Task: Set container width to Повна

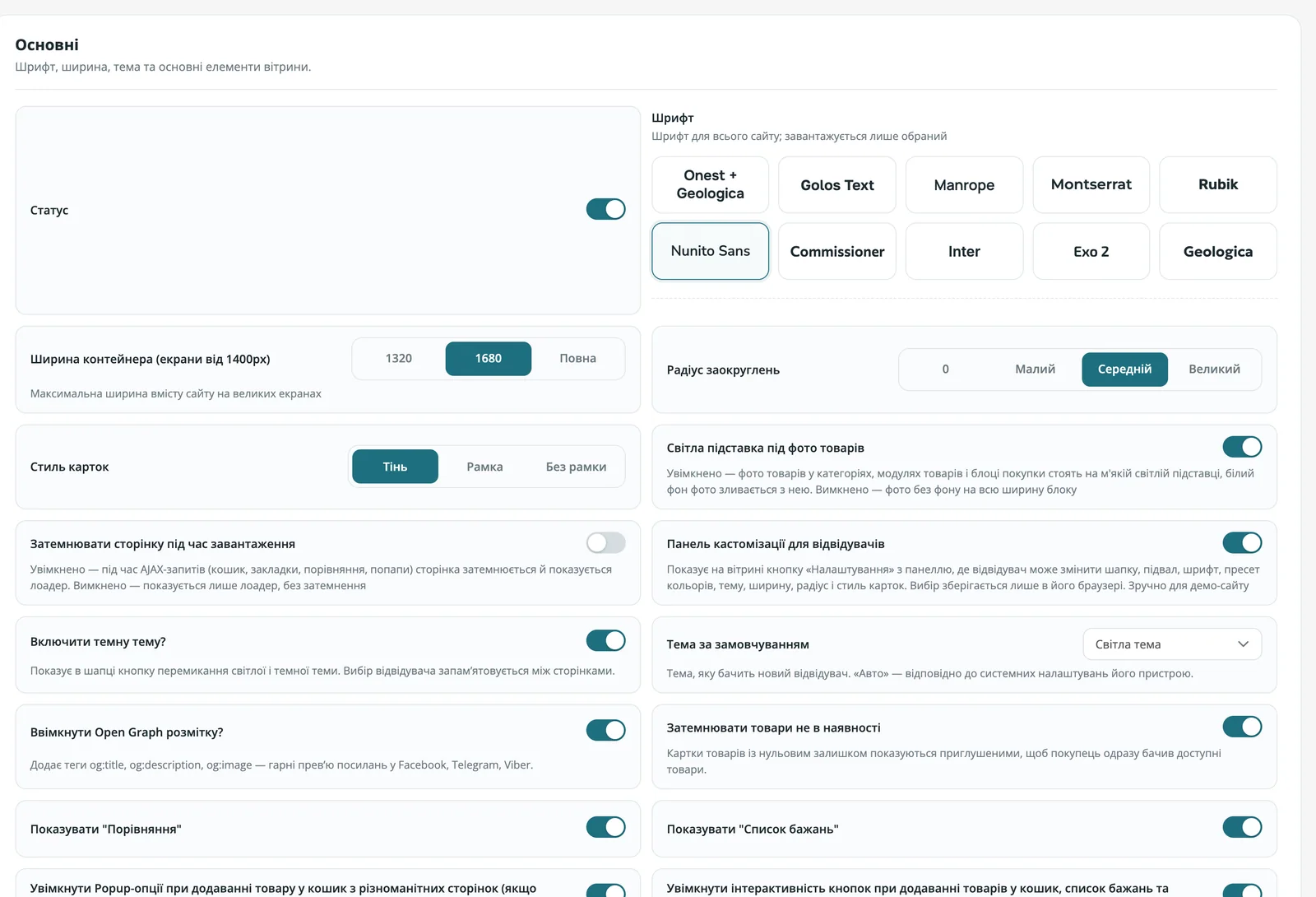Action: pyautogui.click(x=578, y=359)
